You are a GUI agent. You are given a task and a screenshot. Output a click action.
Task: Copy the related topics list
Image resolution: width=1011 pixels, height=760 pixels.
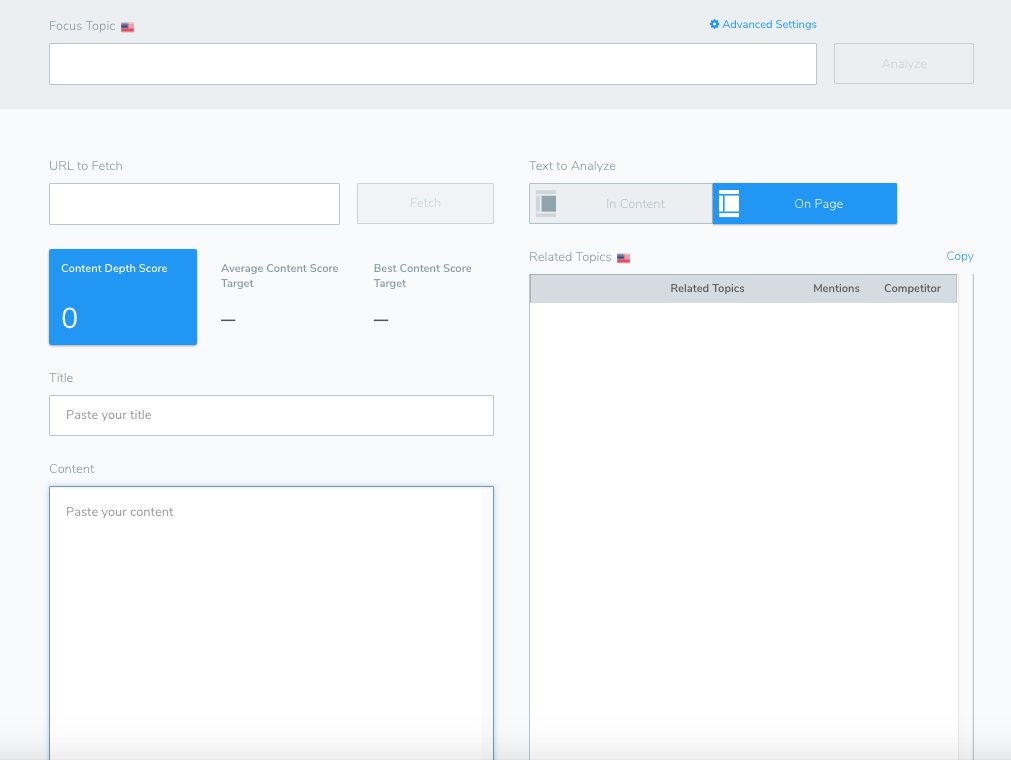(959, 256)
